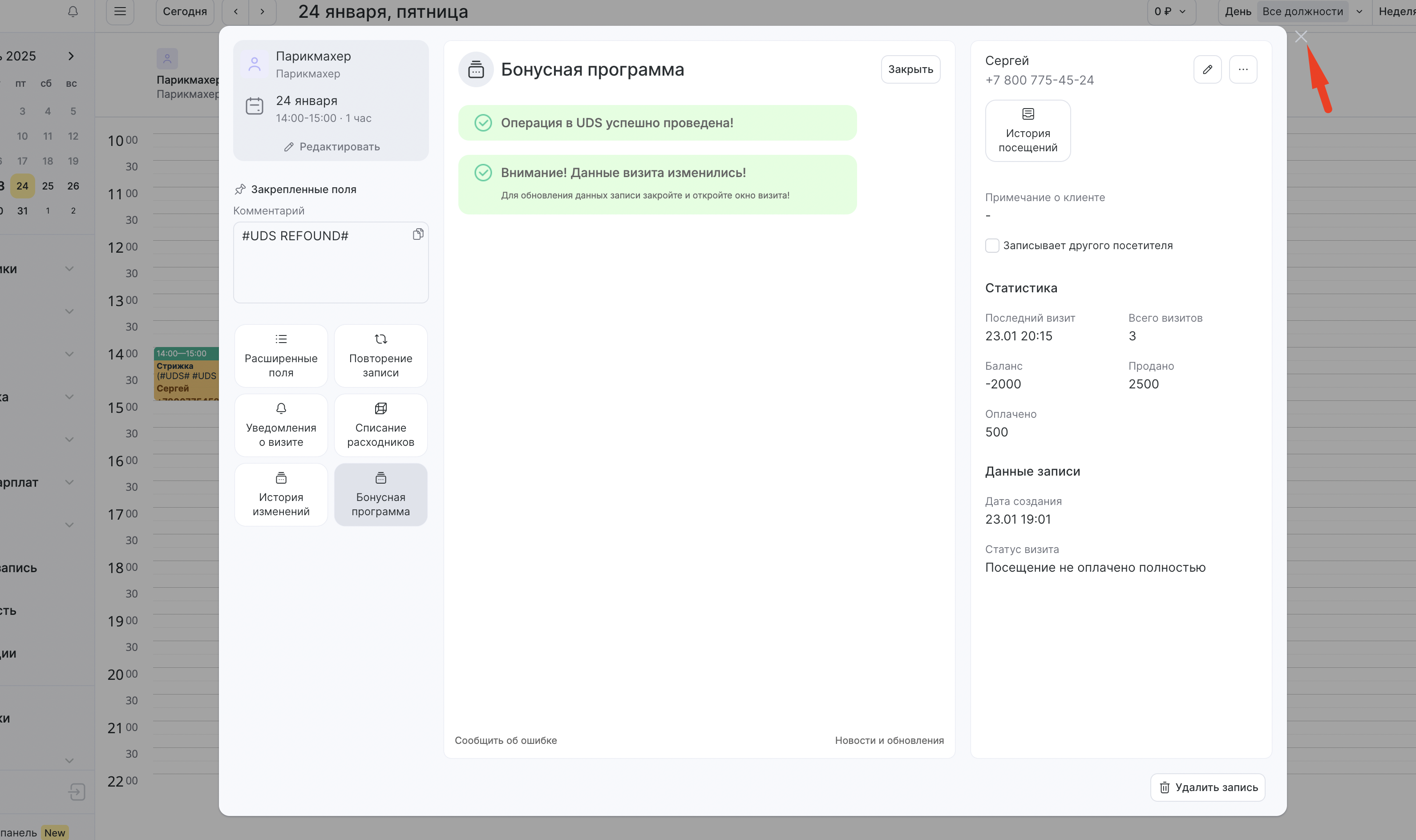The height and width of the screenshot is (840, 1416).
Task: Open the 0 ₽ dropdown
Action: 1170,11
